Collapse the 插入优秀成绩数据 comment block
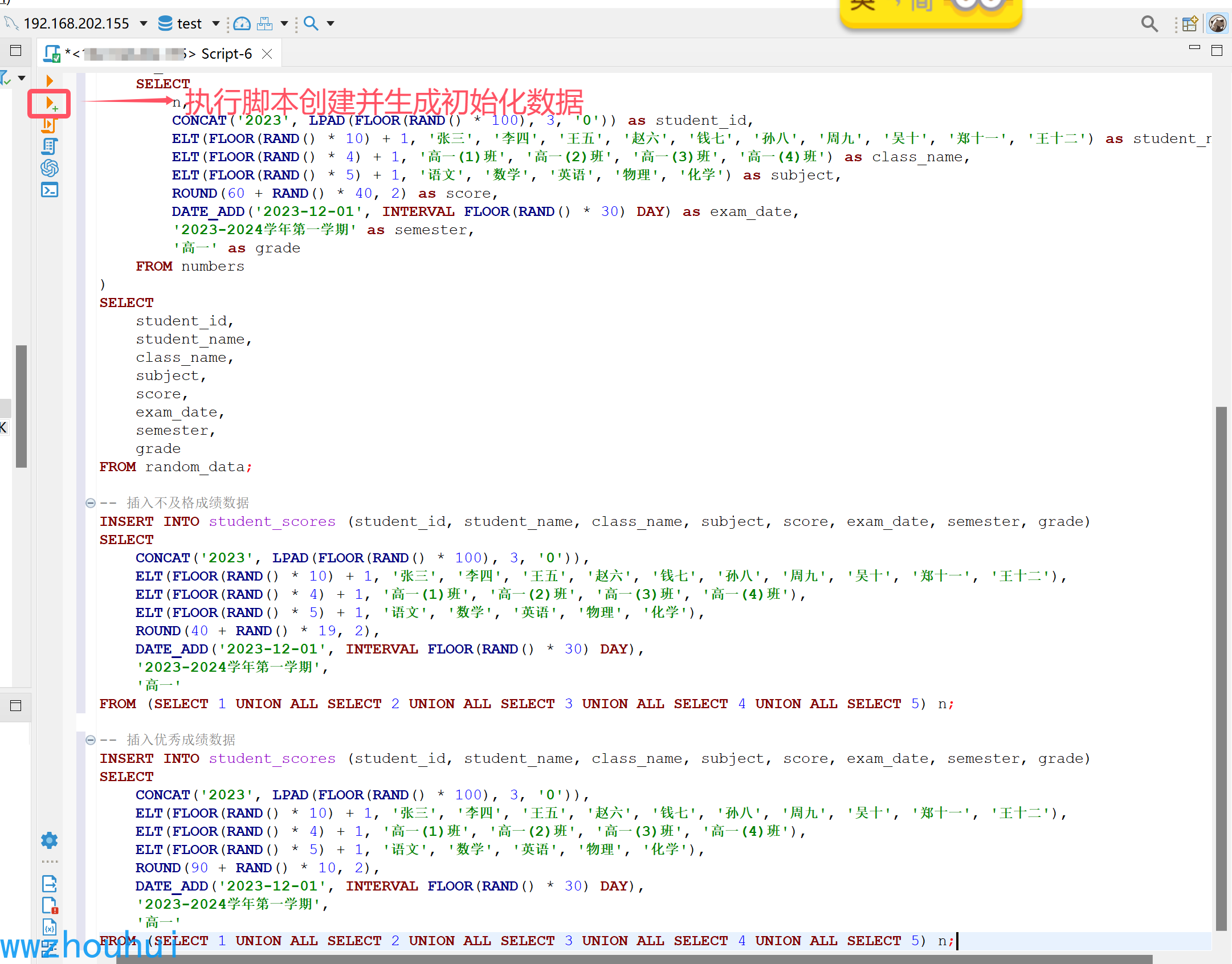 click(x=90, y=740)
